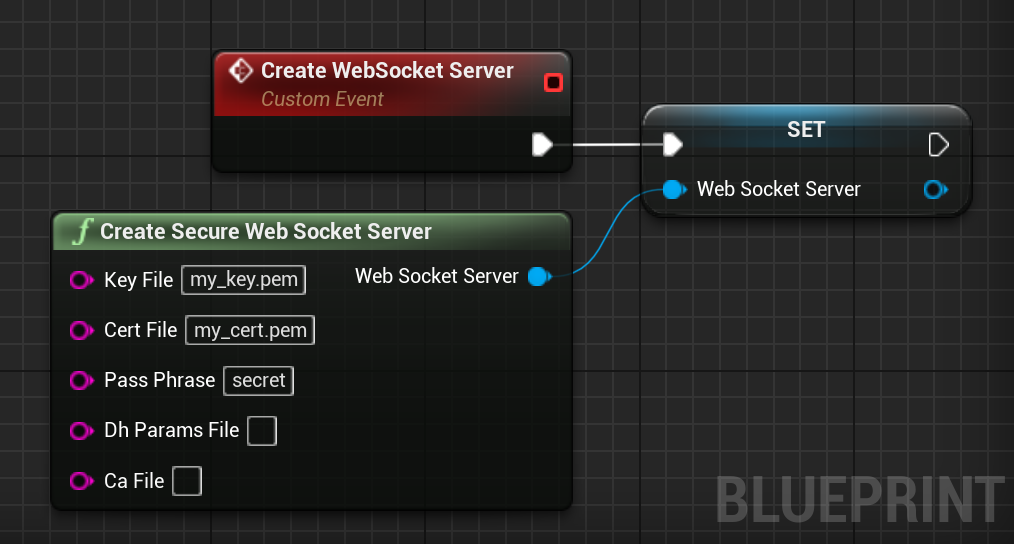Click the empty Dh Params File field
This screenshot has width=1014, height=544.
tap(262, 431)
